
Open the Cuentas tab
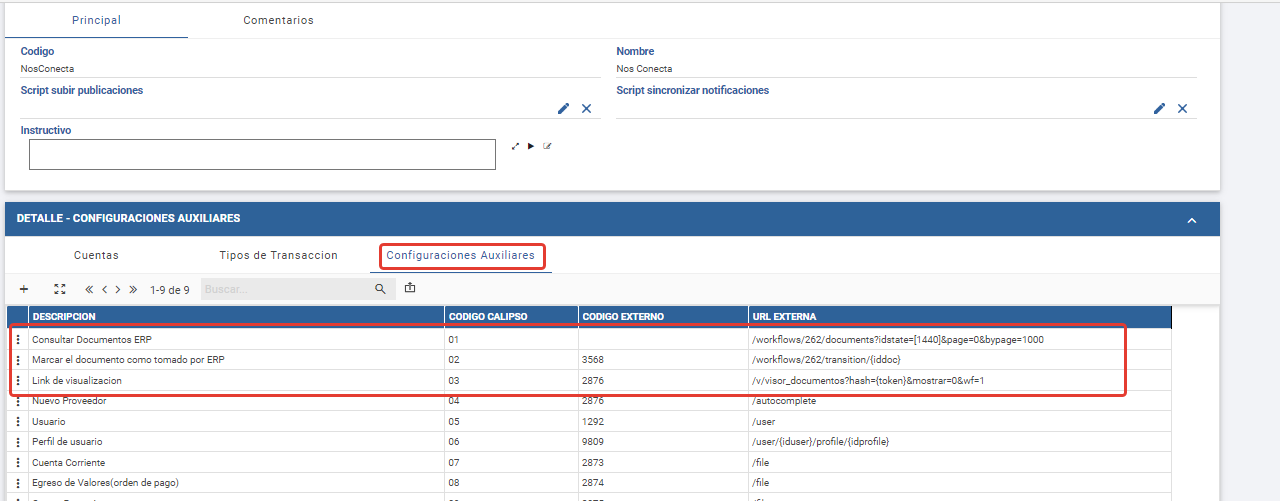pos(96,256)
